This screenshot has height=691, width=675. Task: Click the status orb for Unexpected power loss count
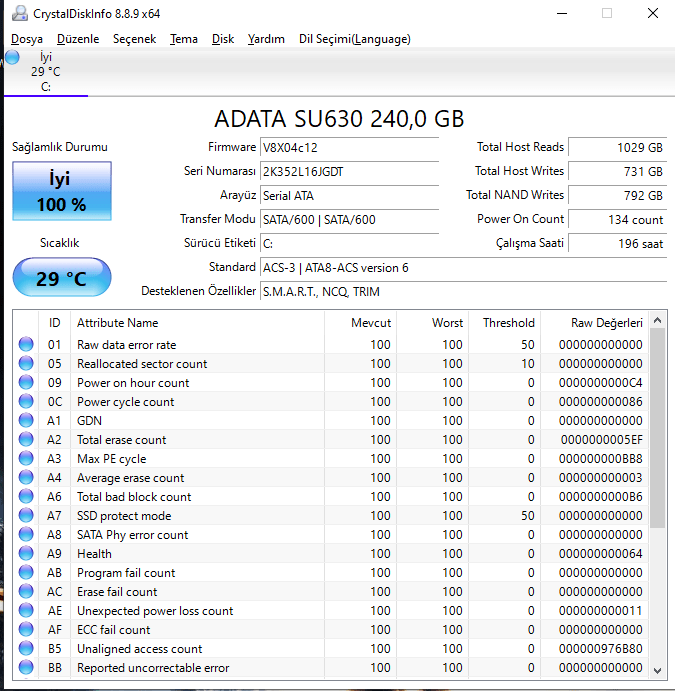(26, 610)
